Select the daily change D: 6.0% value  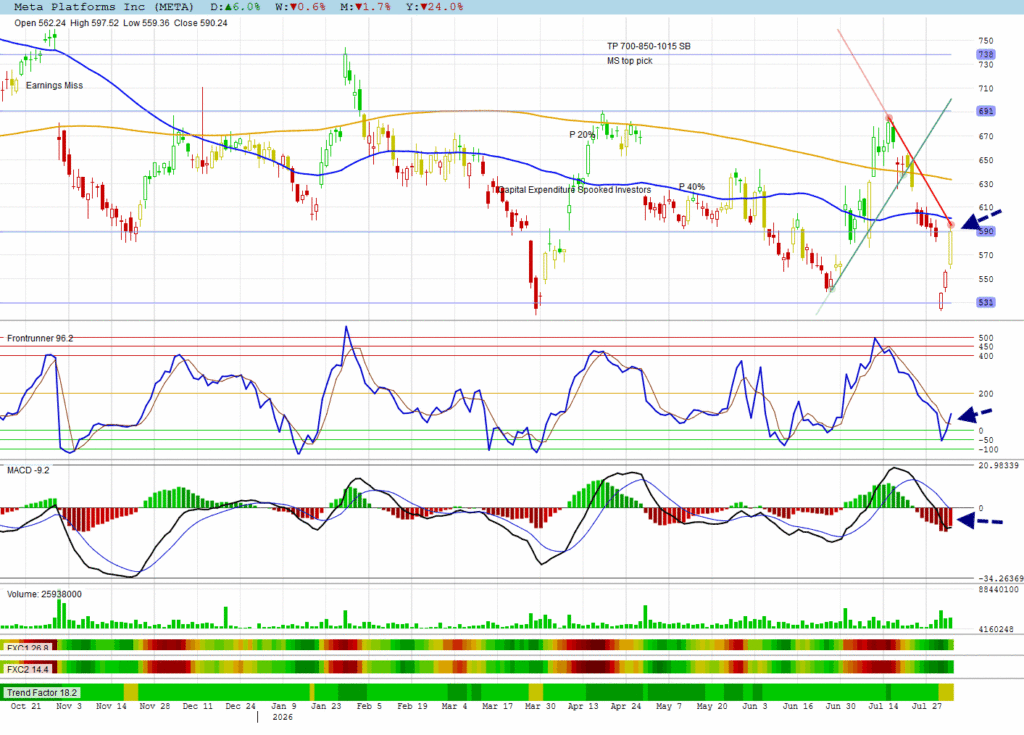tap(235, 7)
